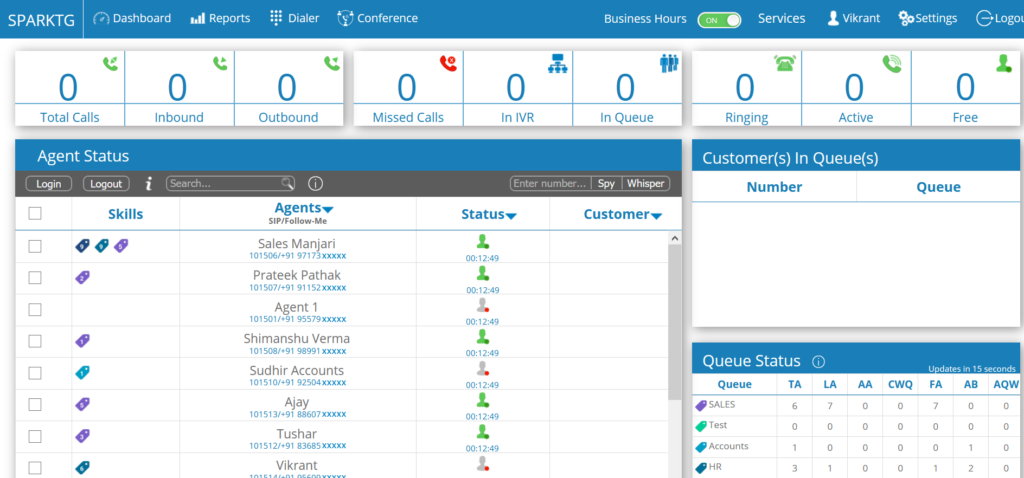Click Sales Manjari's green status icon
1024x478 pixels.
tap(482, 242)
